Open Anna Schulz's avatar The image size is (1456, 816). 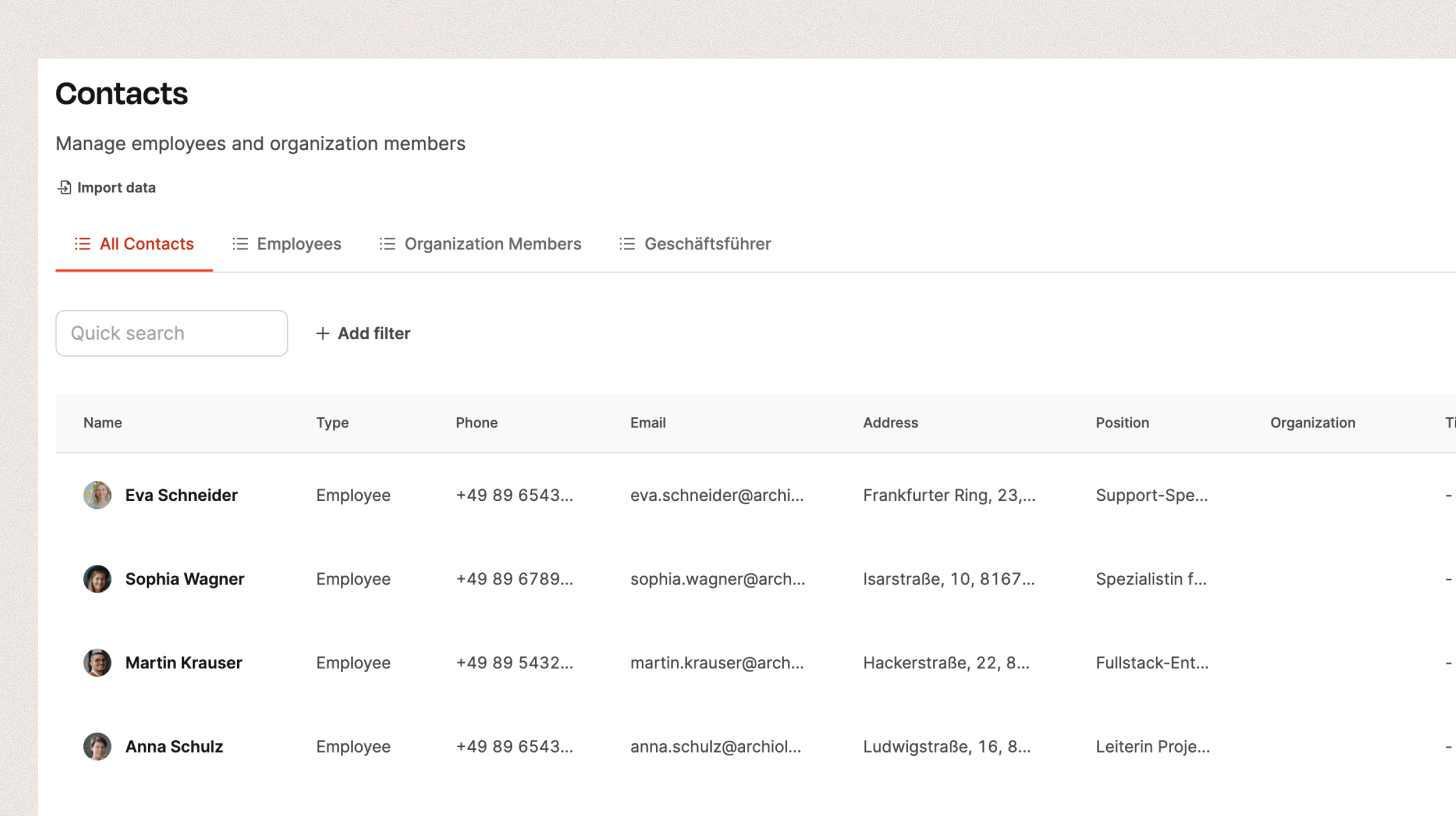(97, 747)
